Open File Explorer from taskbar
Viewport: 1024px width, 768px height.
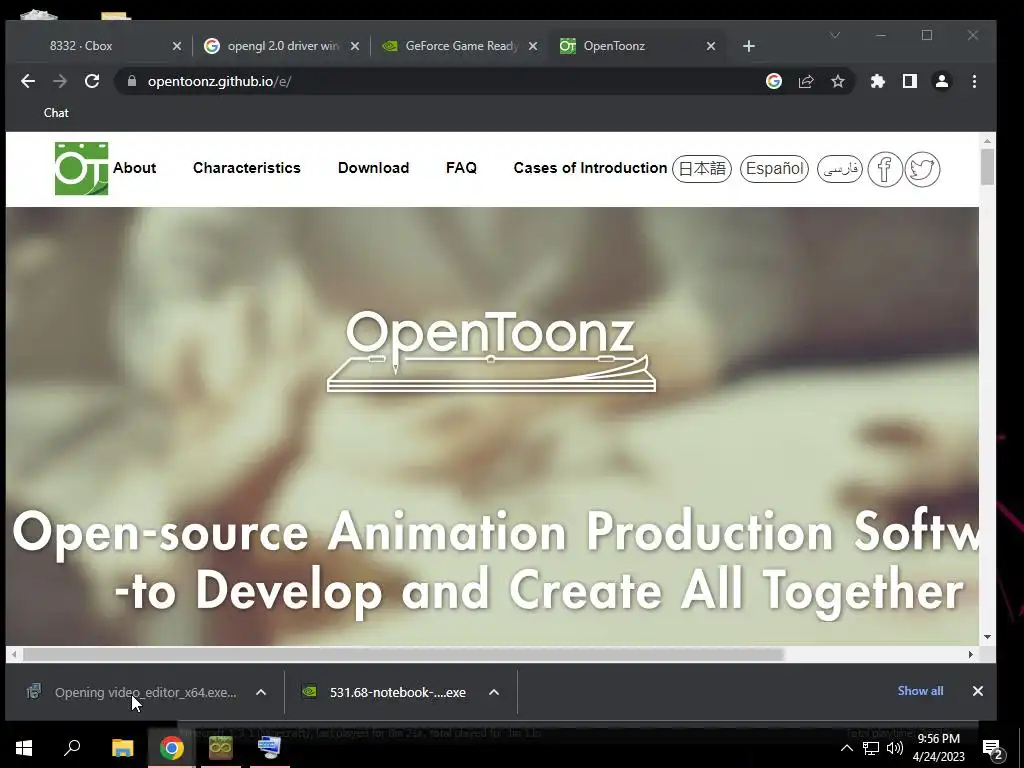[x=122, y=748]
